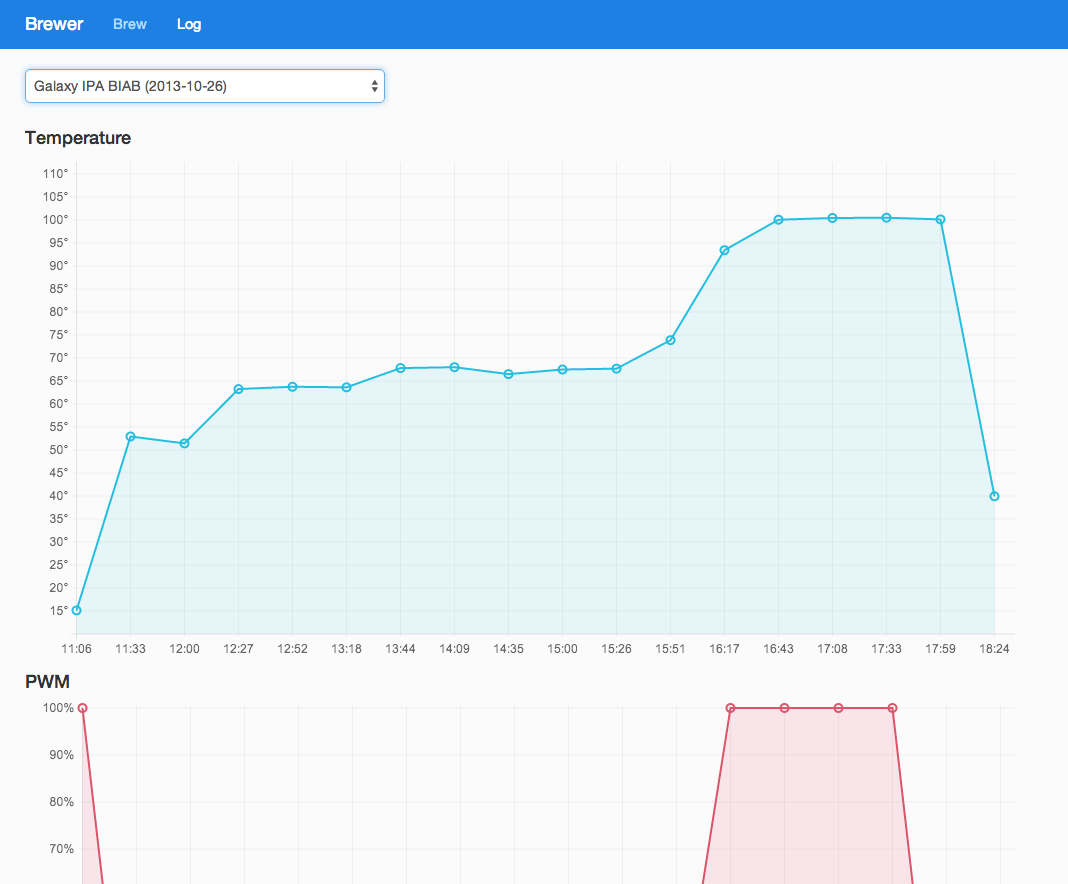Click the final temperature point at 18:24

click(x=994, y=496)
